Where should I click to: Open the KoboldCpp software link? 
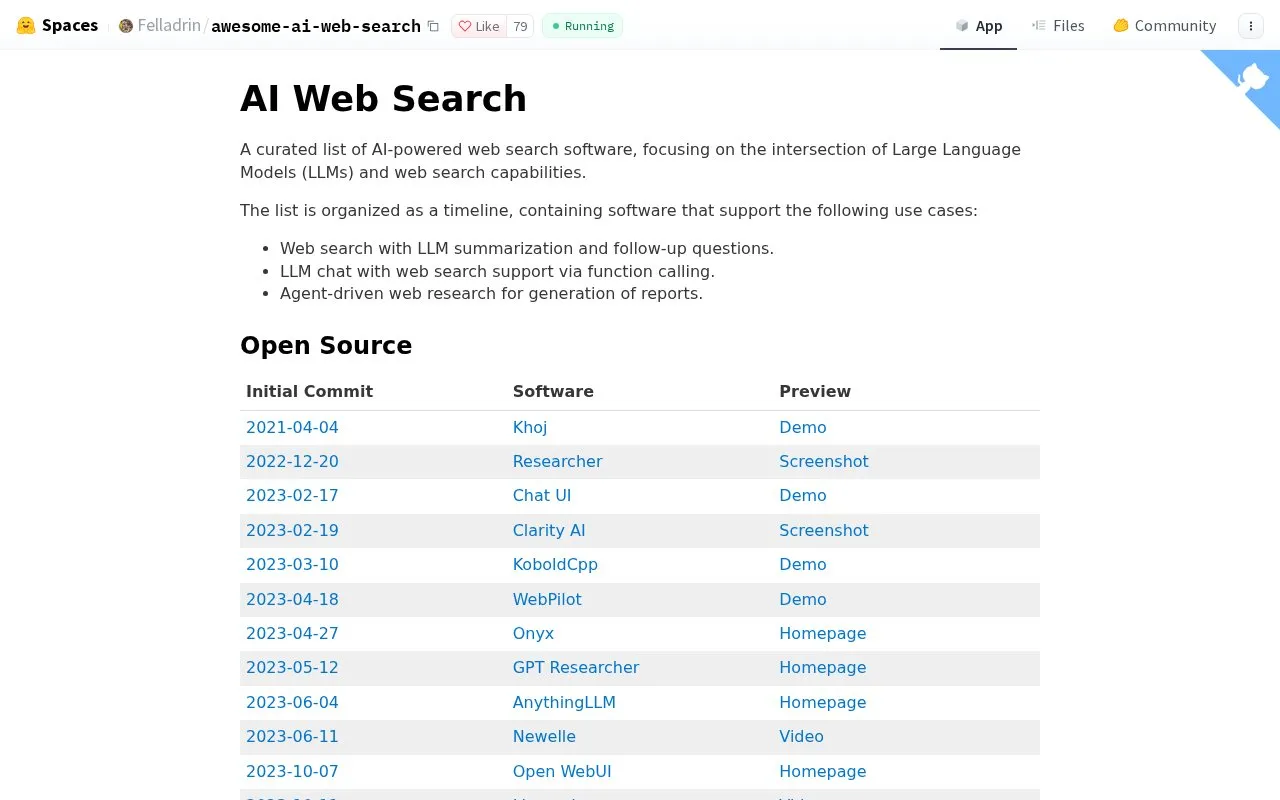555,564
